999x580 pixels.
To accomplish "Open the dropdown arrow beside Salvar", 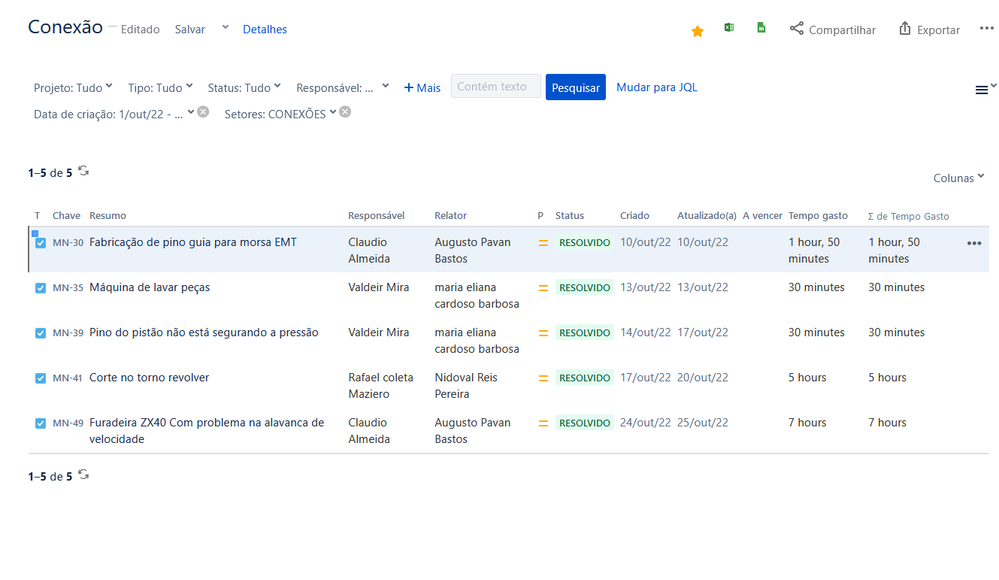I will 225,28.
